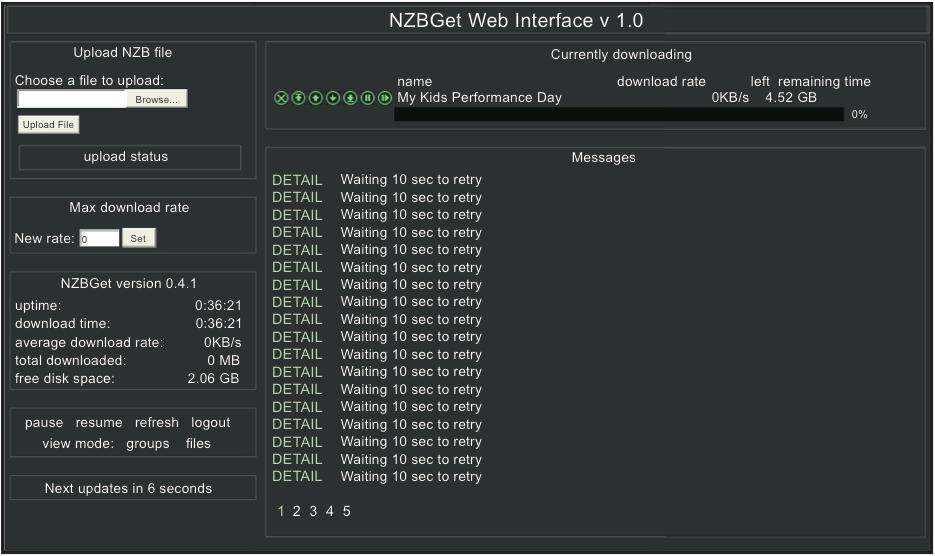Click the file path upload text field
This screenshot has height=556, width=935.
coord(72,99)
